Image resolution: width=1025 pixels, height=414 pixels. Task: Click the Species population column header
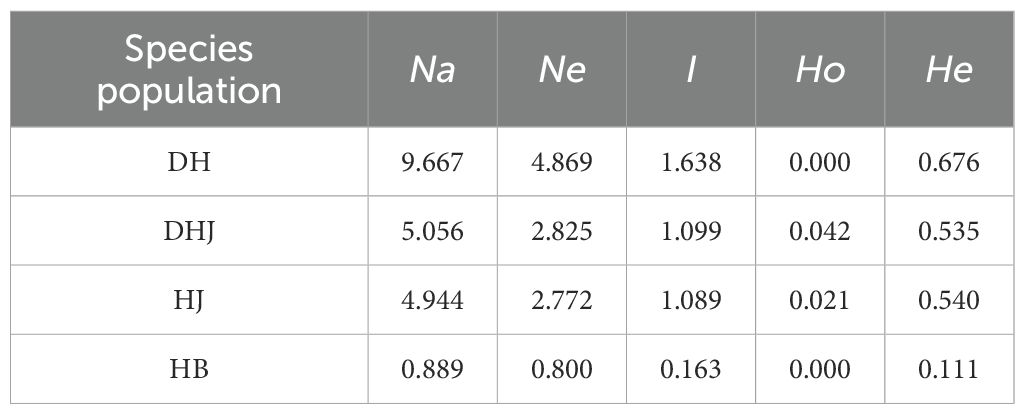point(189,70)
